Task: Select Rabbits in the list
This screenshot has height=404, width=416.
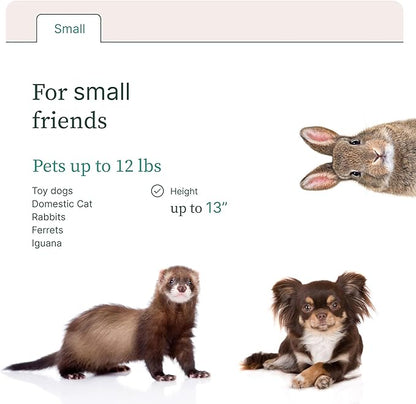Action: point(49,217)
